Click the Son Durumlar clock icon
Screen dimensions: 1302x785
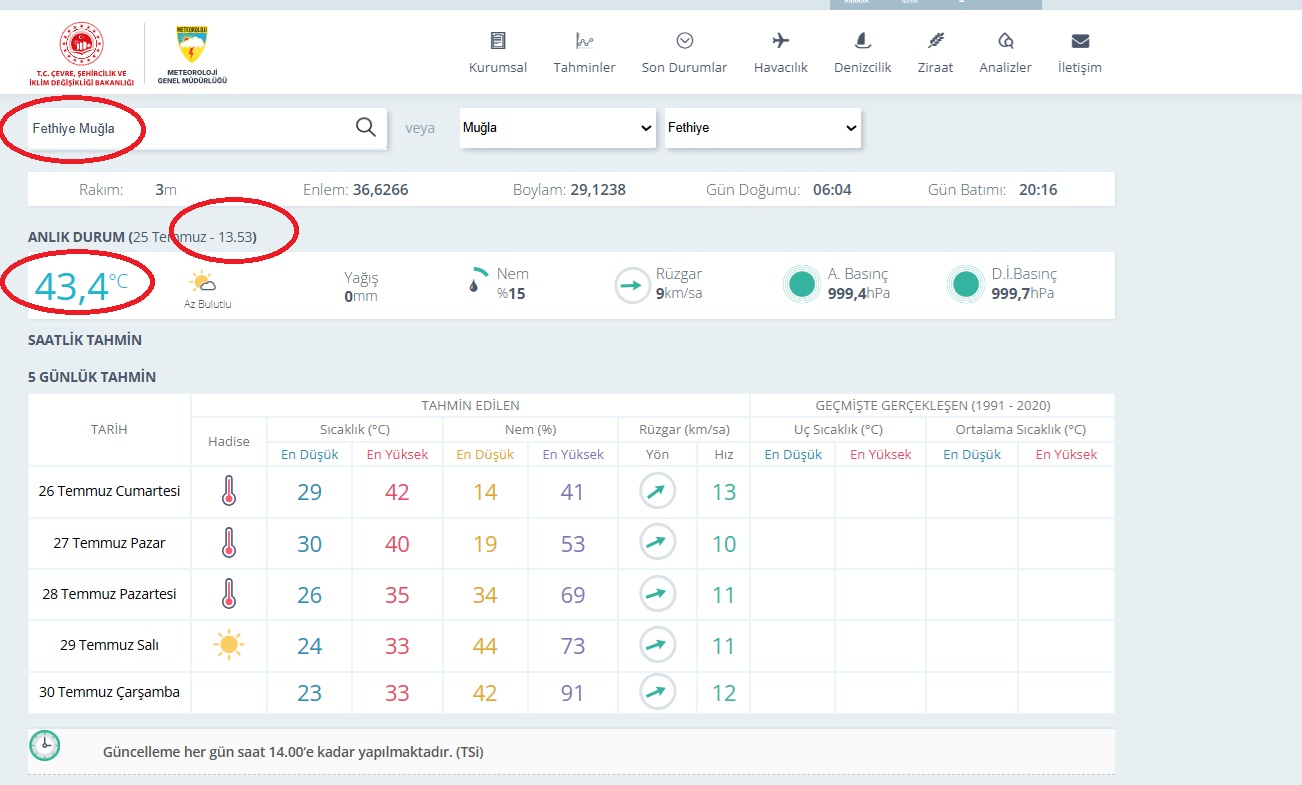684,41
